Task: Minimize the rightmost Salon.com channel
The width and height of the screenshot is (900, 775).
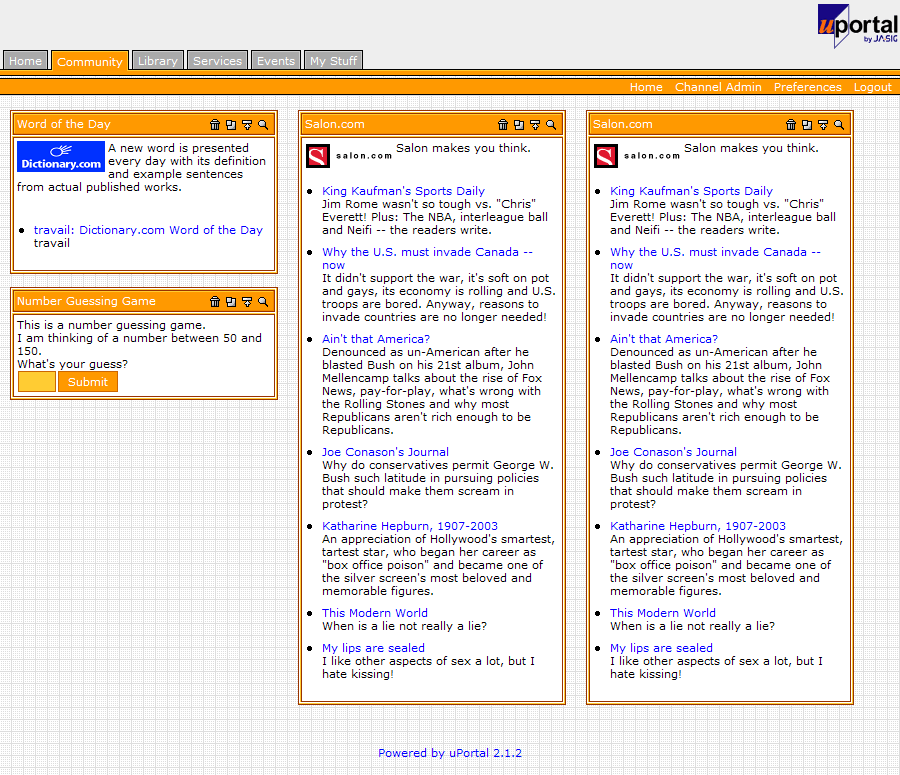Action: click(823, 125)
